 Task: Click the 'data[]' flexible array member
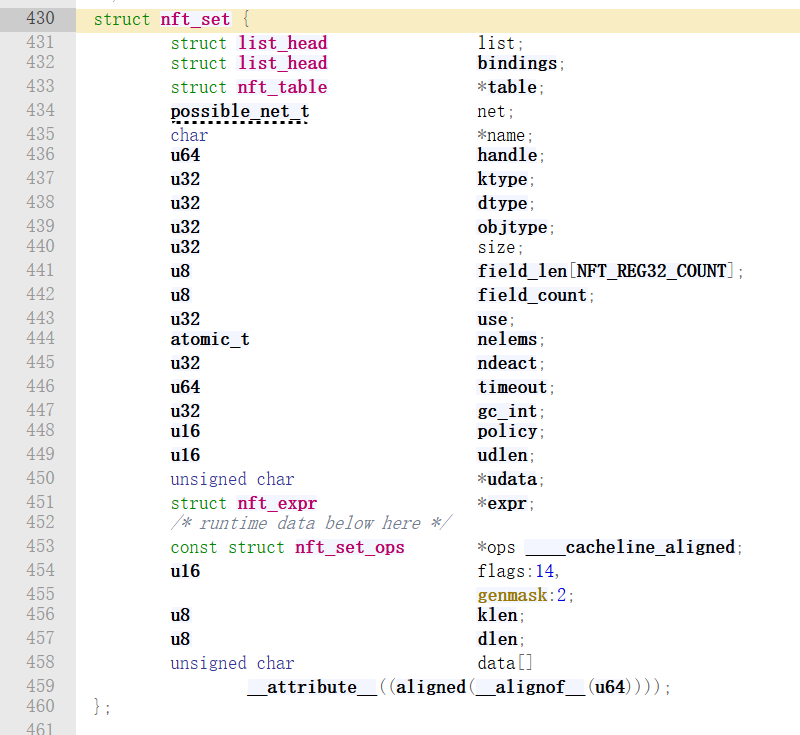pyautogui.click(x=505, y=663)
